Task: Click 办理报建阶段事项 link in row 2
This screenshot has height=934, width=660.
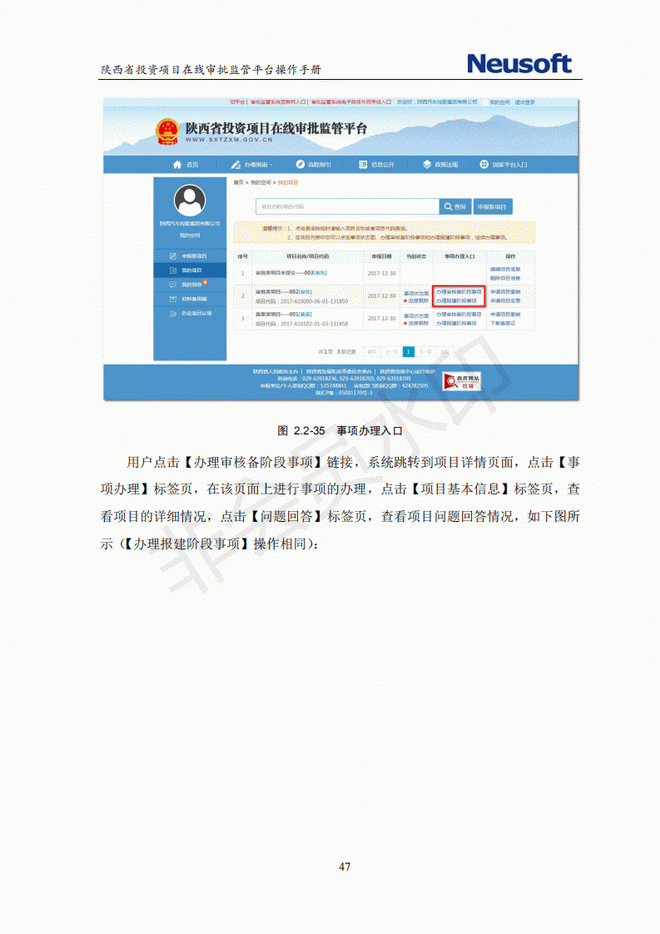Action: click(x=456, y=300)
